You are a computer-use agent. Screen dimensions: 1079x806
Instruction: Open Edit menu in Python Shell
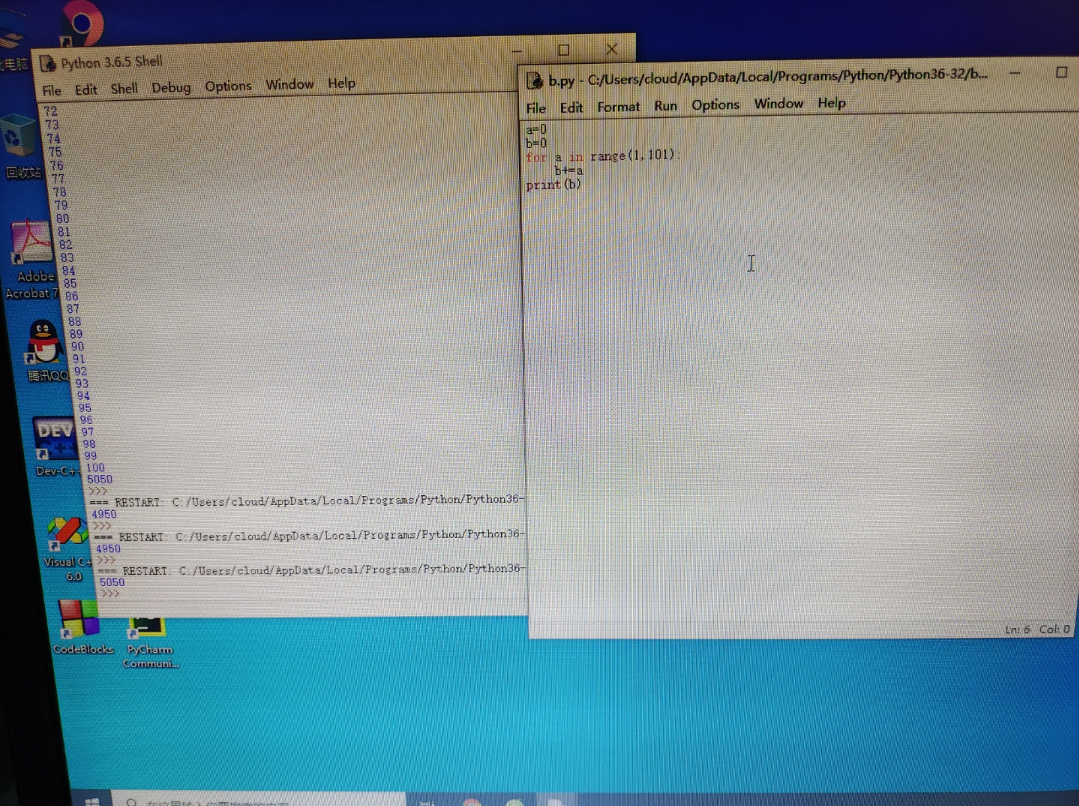tap(86, 89)
